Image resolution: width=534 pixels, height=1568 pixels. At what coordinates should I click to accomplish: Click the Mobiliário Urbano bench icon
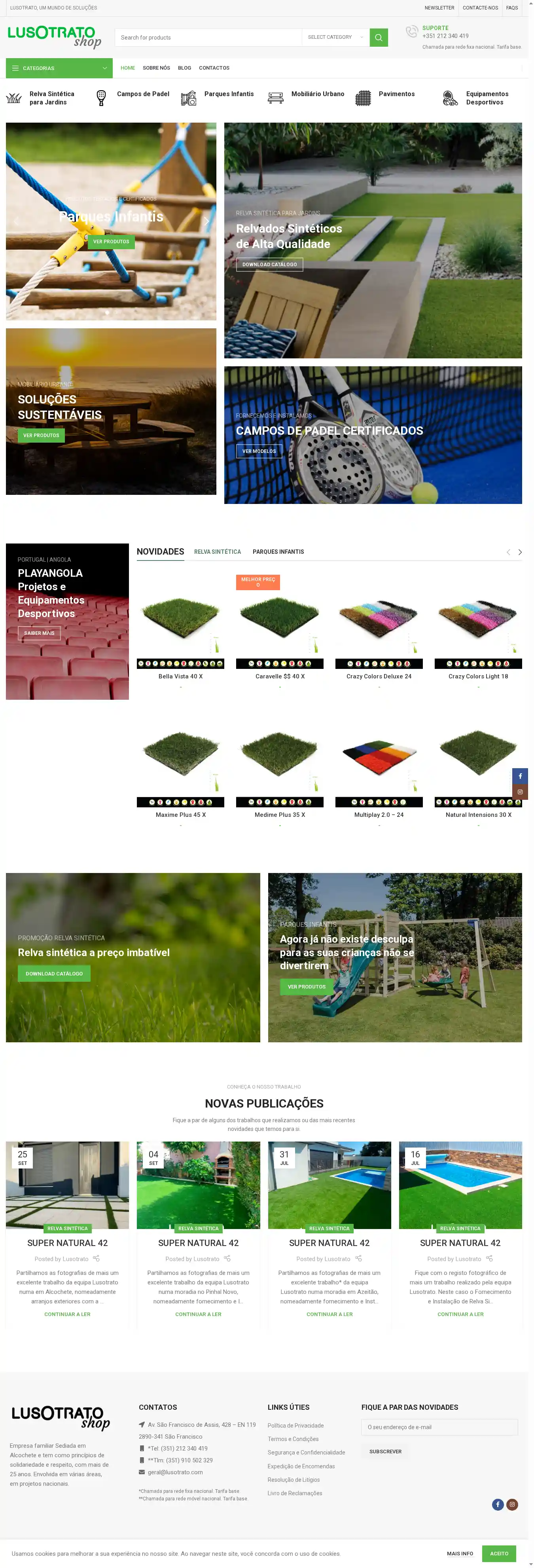click(276, 98)
